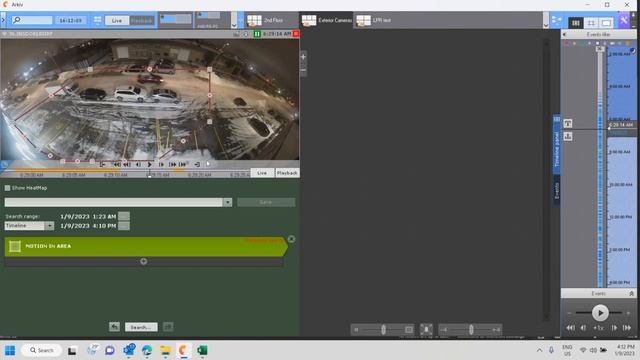Open Windows Start menu
The height and width of the screenshot is (360, 640).
(x=10, y=350)
